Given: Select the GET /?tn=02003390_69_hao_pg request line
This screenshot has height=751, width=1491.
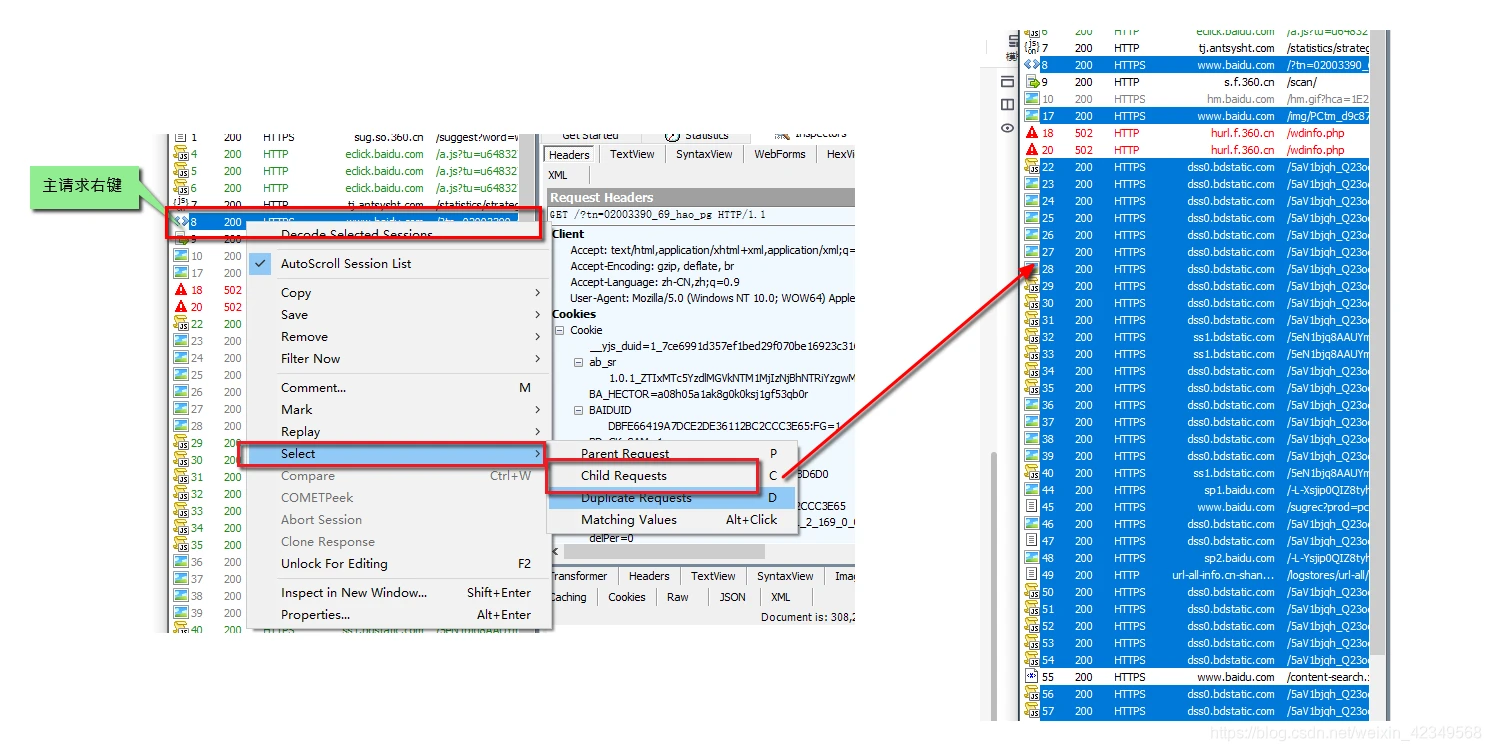Looking at the screenshot, I should [x=657, y=215].
